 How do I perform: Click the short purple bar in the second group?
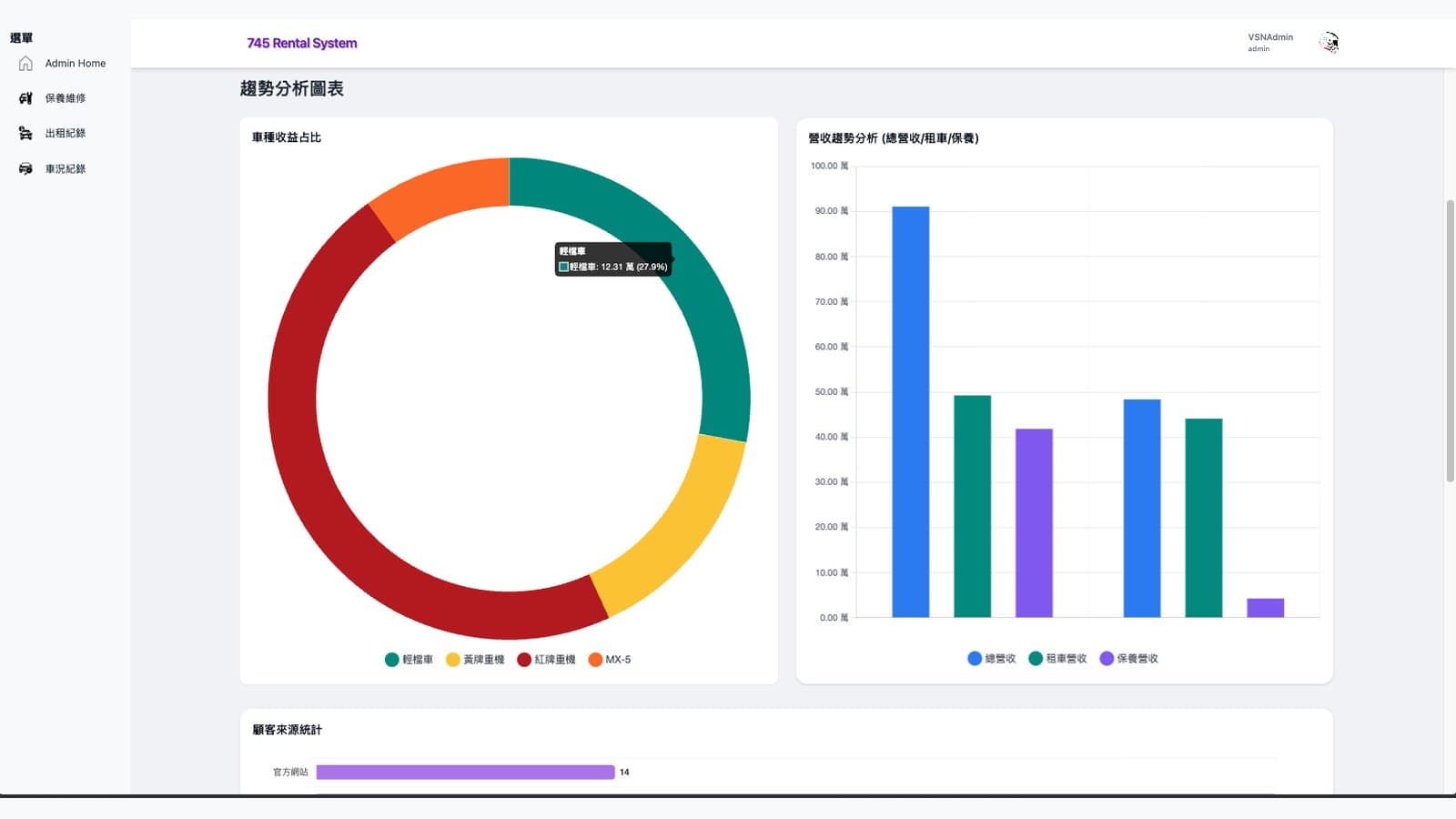[x=1265, y=608]
